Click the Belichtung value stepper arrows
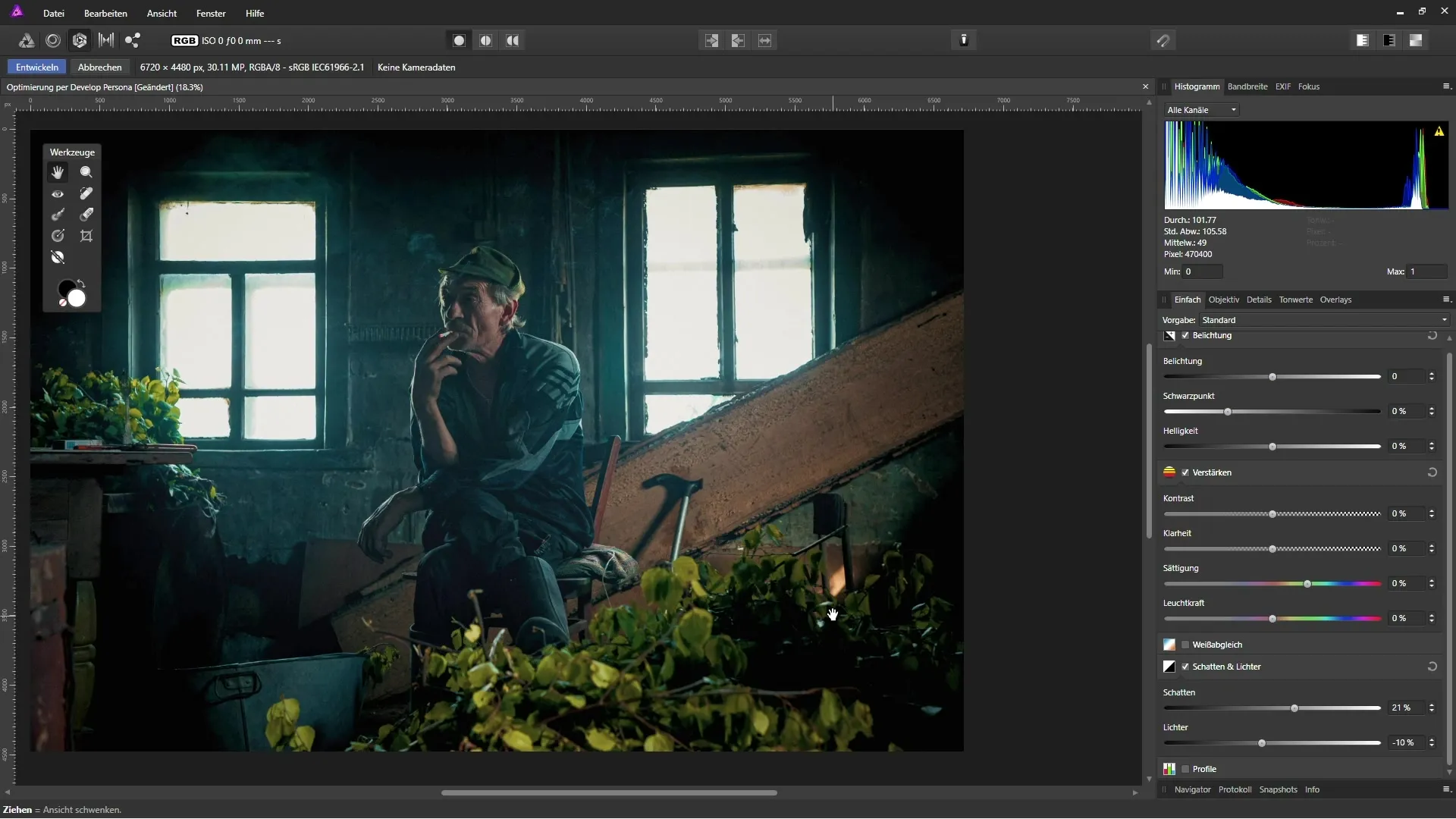Viewport: 1456px width, 819px height. pos(1432,377)
